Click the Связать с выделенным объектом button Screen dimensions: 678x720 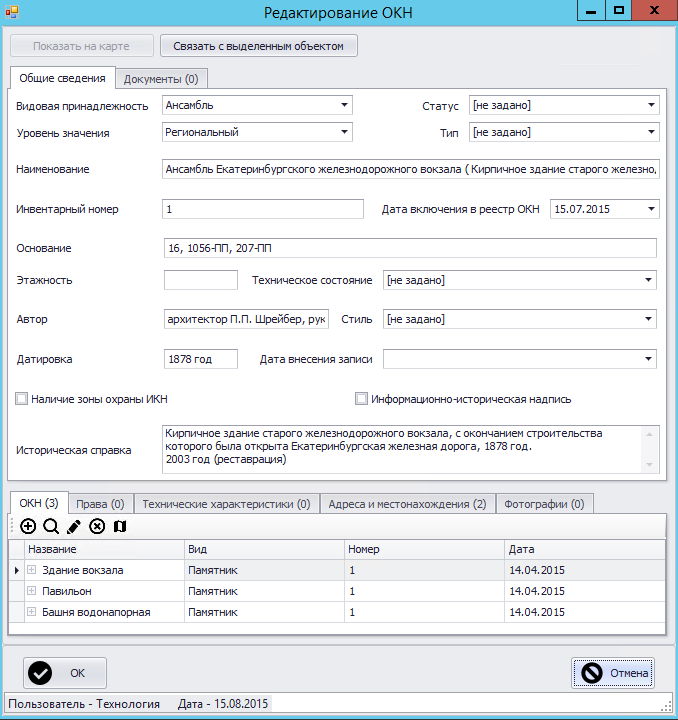[258, 46]
